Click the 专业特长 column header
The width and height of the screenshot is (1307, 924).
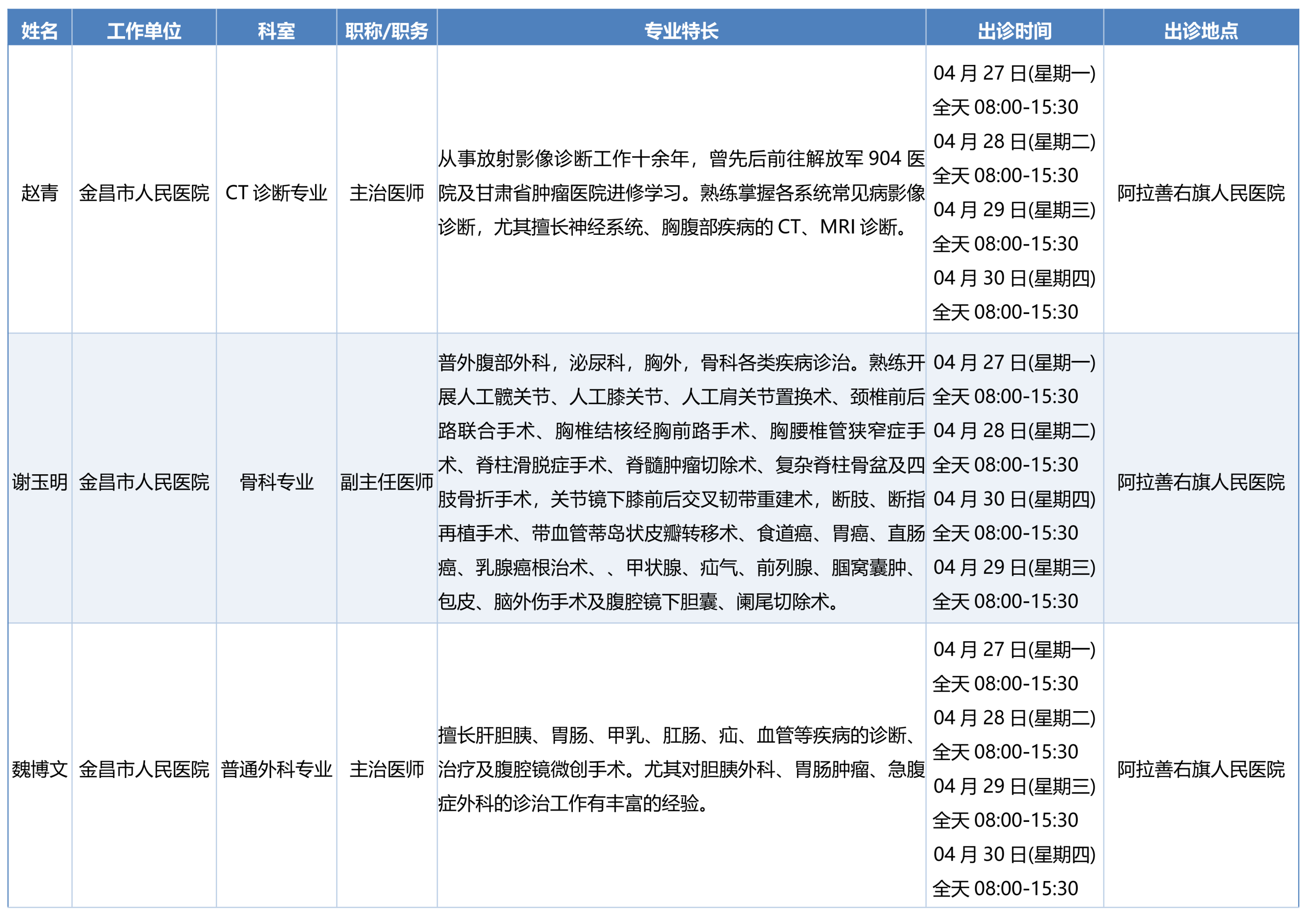681,30
